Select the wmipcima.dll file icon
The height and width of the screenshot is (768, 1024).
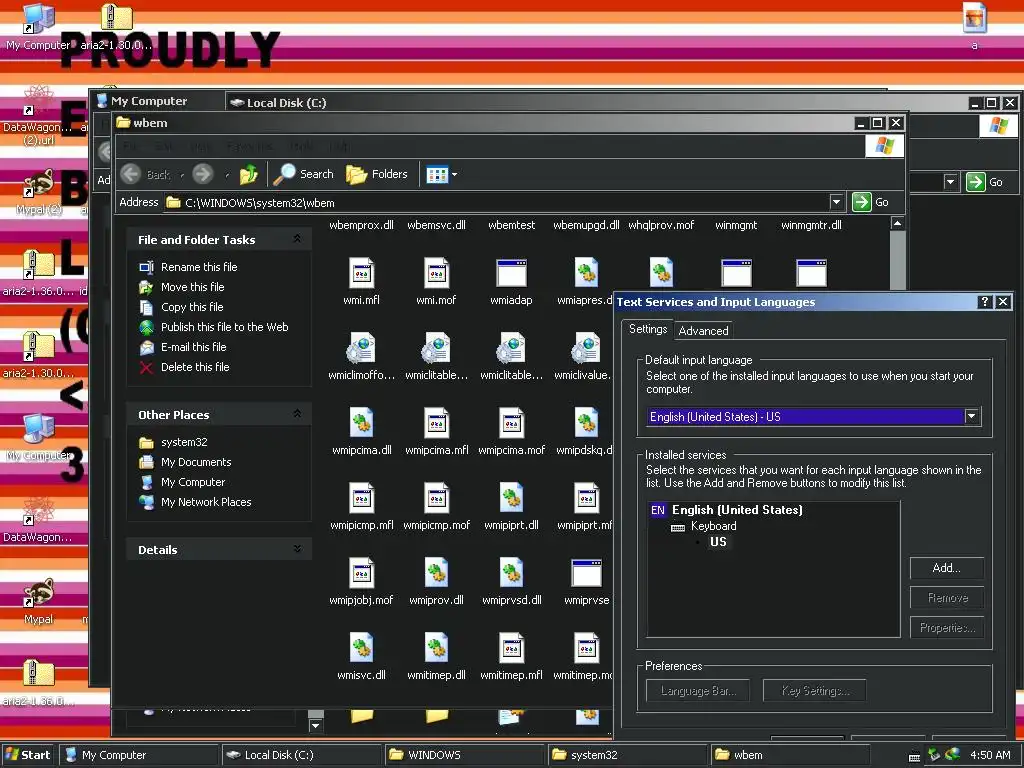[x=361, y=423]
